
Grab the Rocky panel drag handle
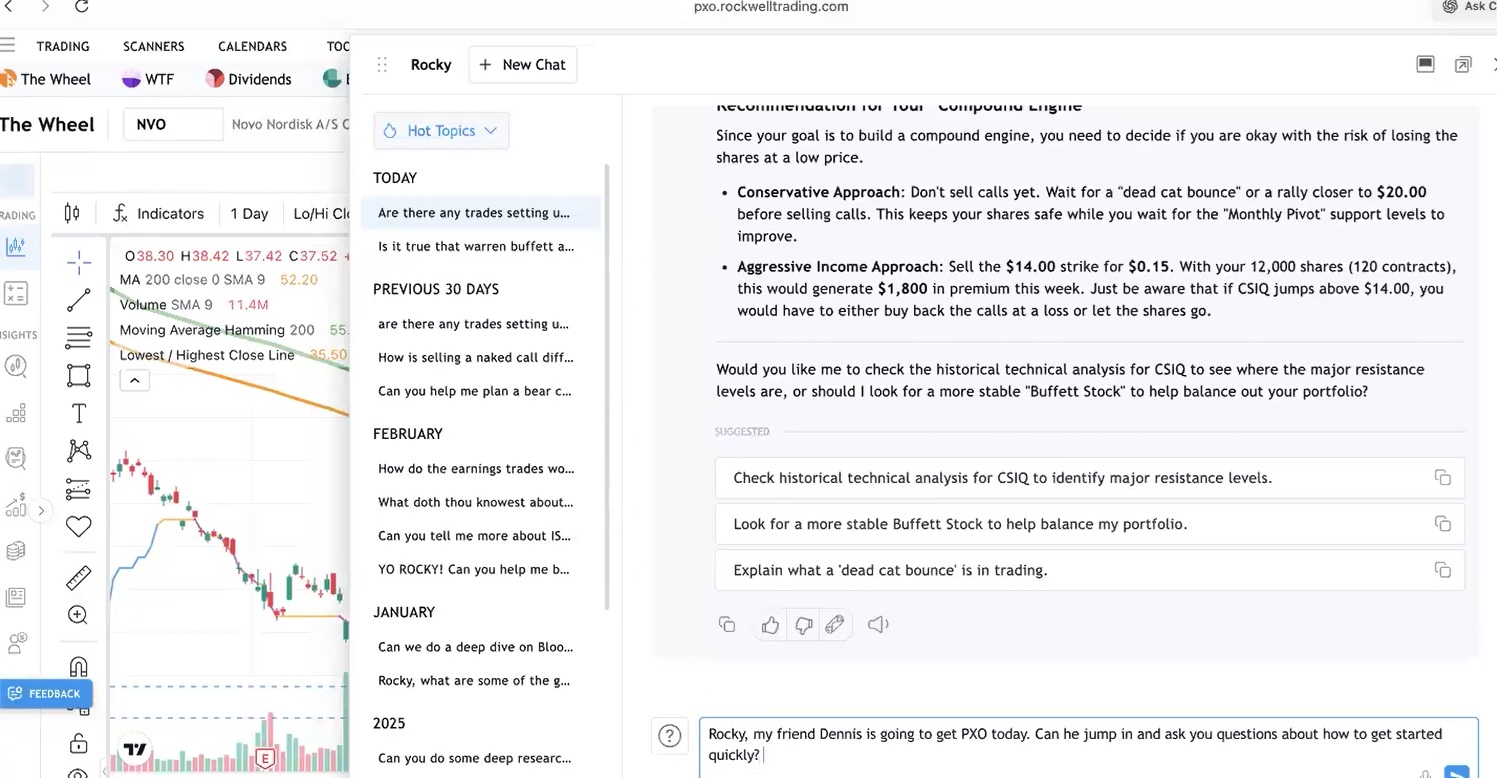pos(382,65)
